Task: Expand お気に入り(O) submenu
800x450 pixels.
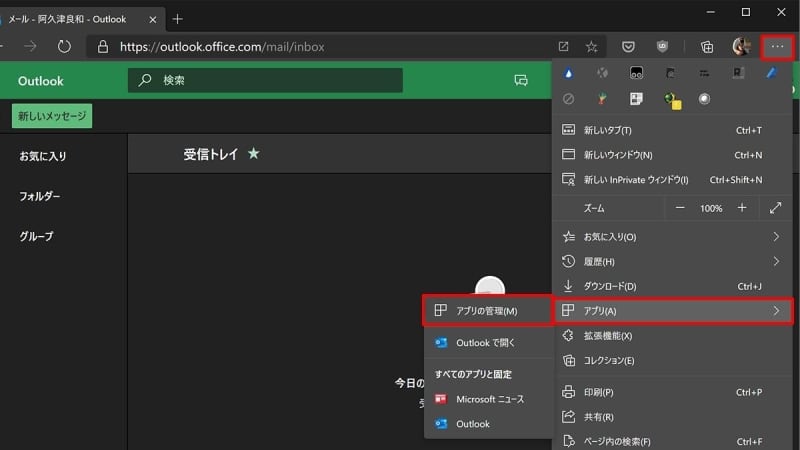Action: tap(672, 237)
